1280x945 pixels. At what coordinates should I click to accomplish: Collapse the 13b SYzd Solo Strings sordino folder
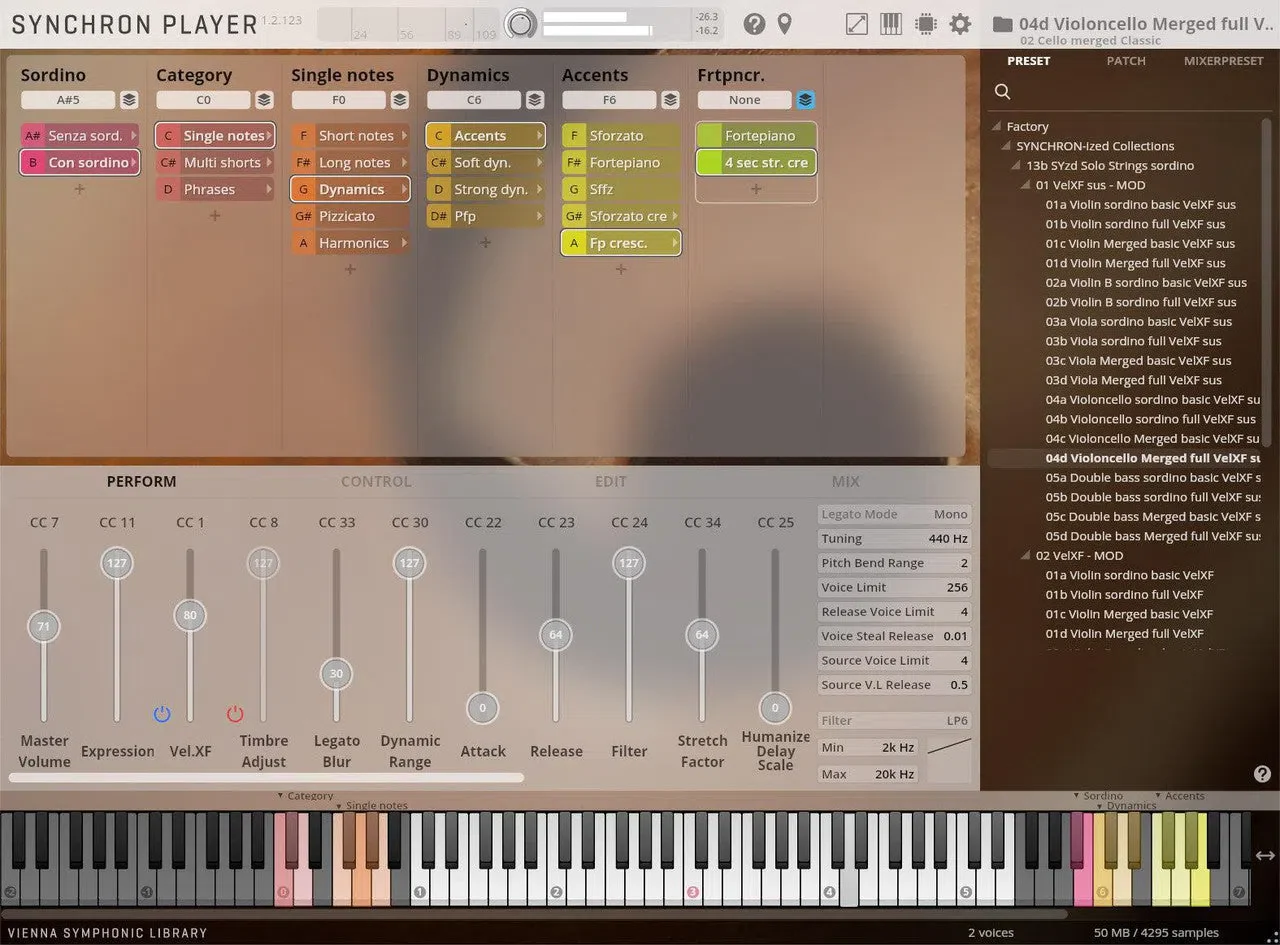tap(1017, 166)
